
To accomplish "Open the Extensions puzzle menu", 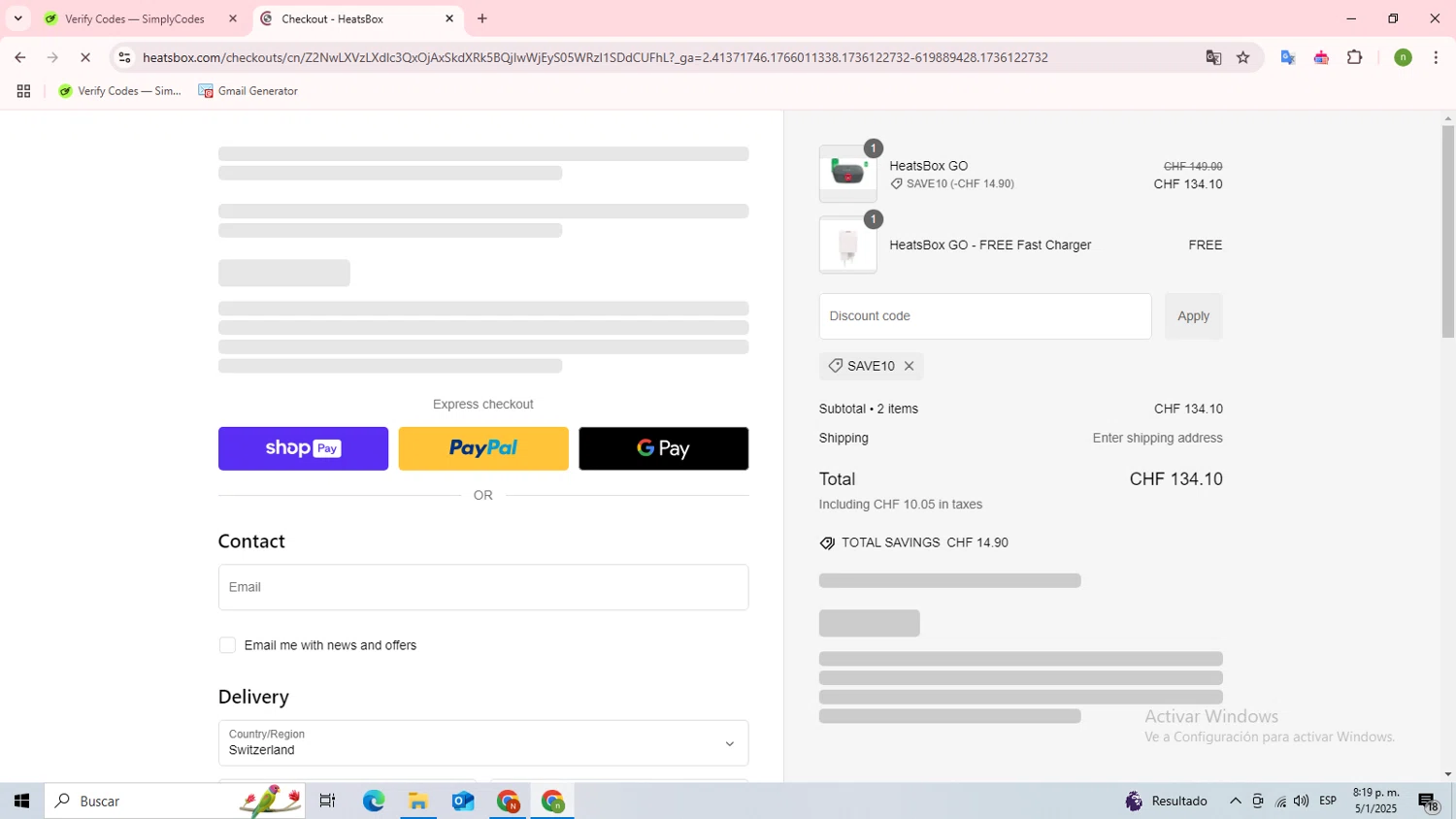I will click(x=1355, y=57).
